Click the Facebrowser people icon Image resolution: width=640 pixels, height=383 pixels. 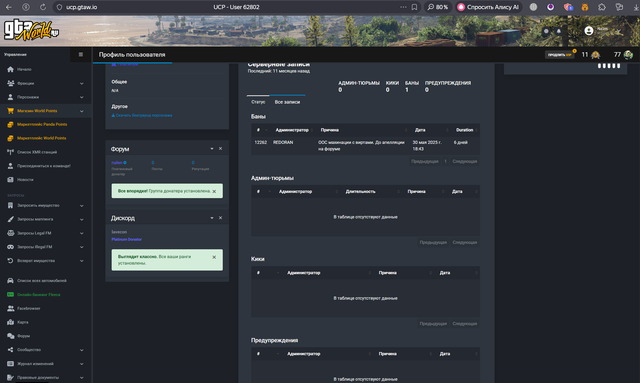coord(10,308)
